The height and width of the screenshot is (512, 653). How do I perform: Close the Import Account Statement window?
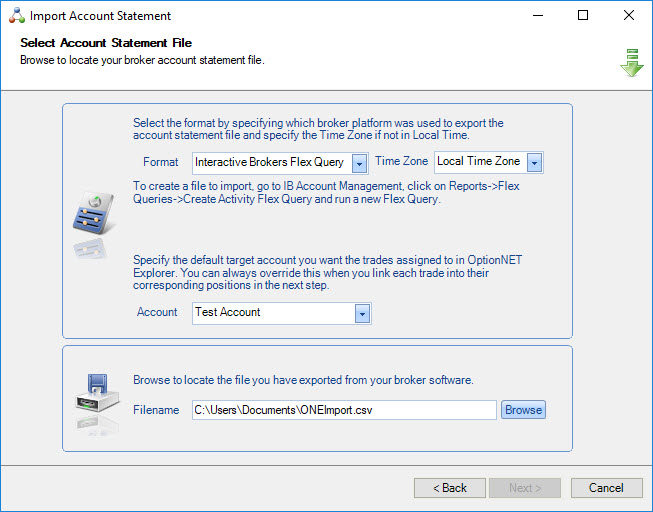coord(629,15)
